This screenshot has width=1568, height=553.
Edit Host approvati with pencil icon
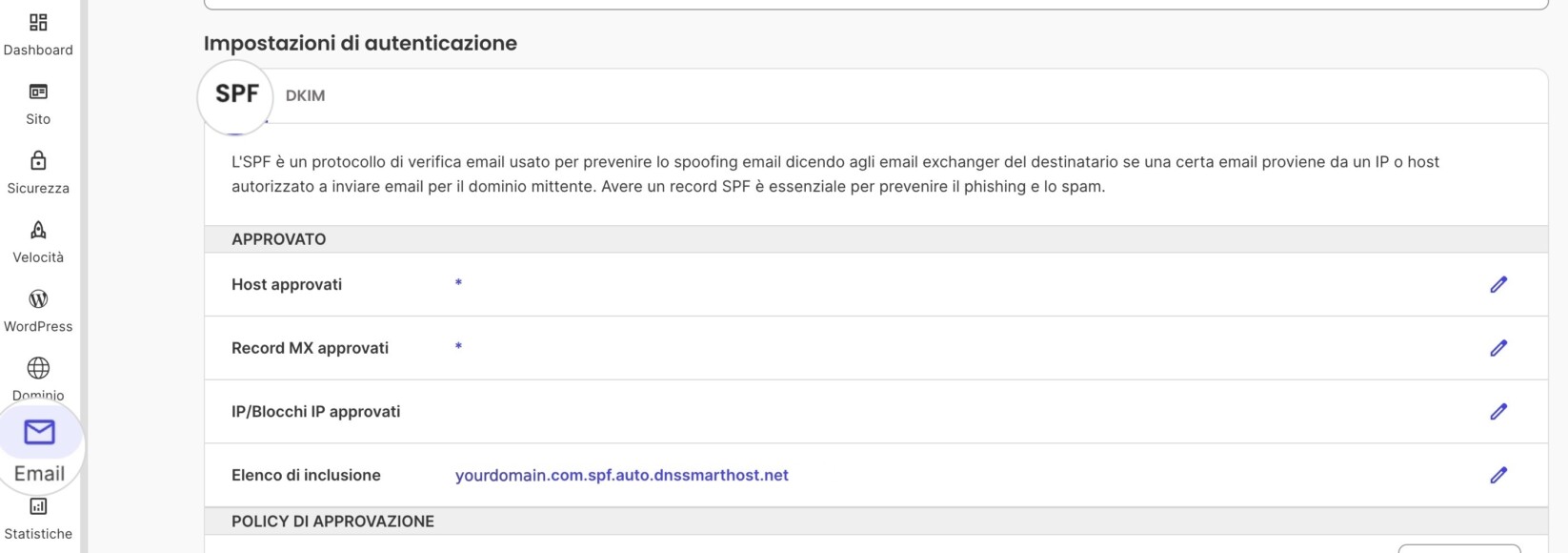(x=1498, y=284)
